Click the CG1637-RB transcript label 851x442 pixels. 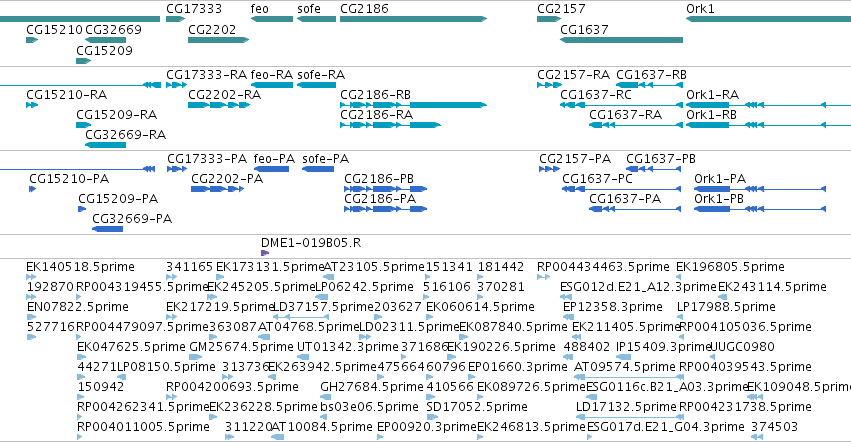click(651, 74)
